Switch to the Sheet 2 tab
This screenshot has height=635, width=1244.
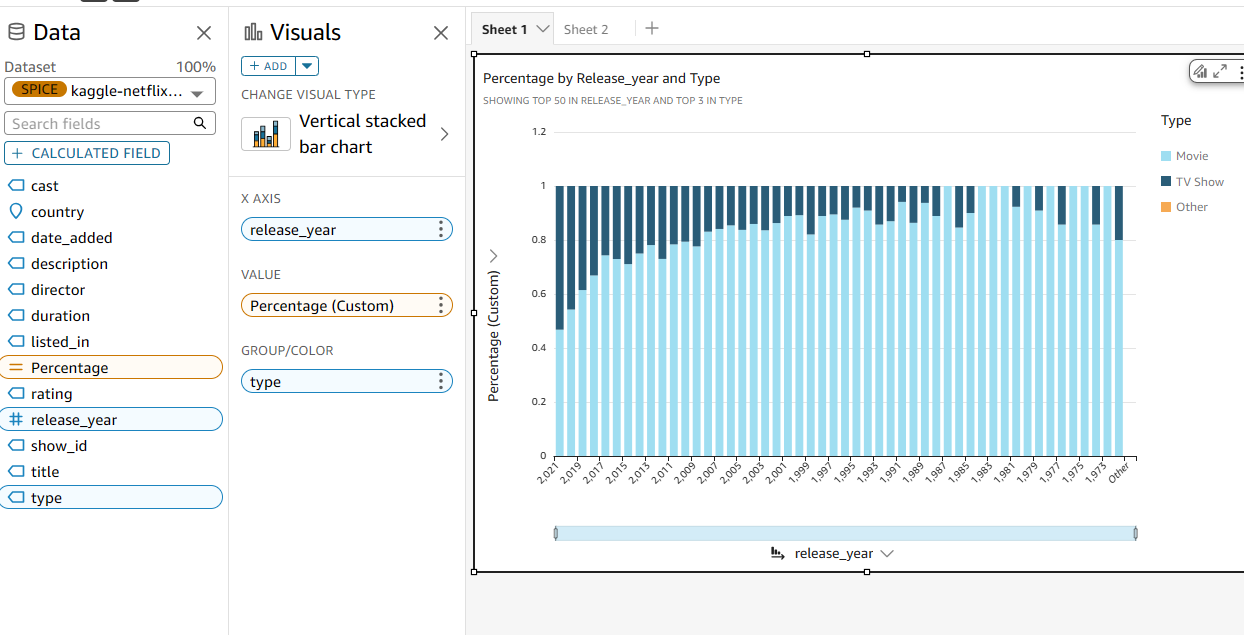[586, 29]
